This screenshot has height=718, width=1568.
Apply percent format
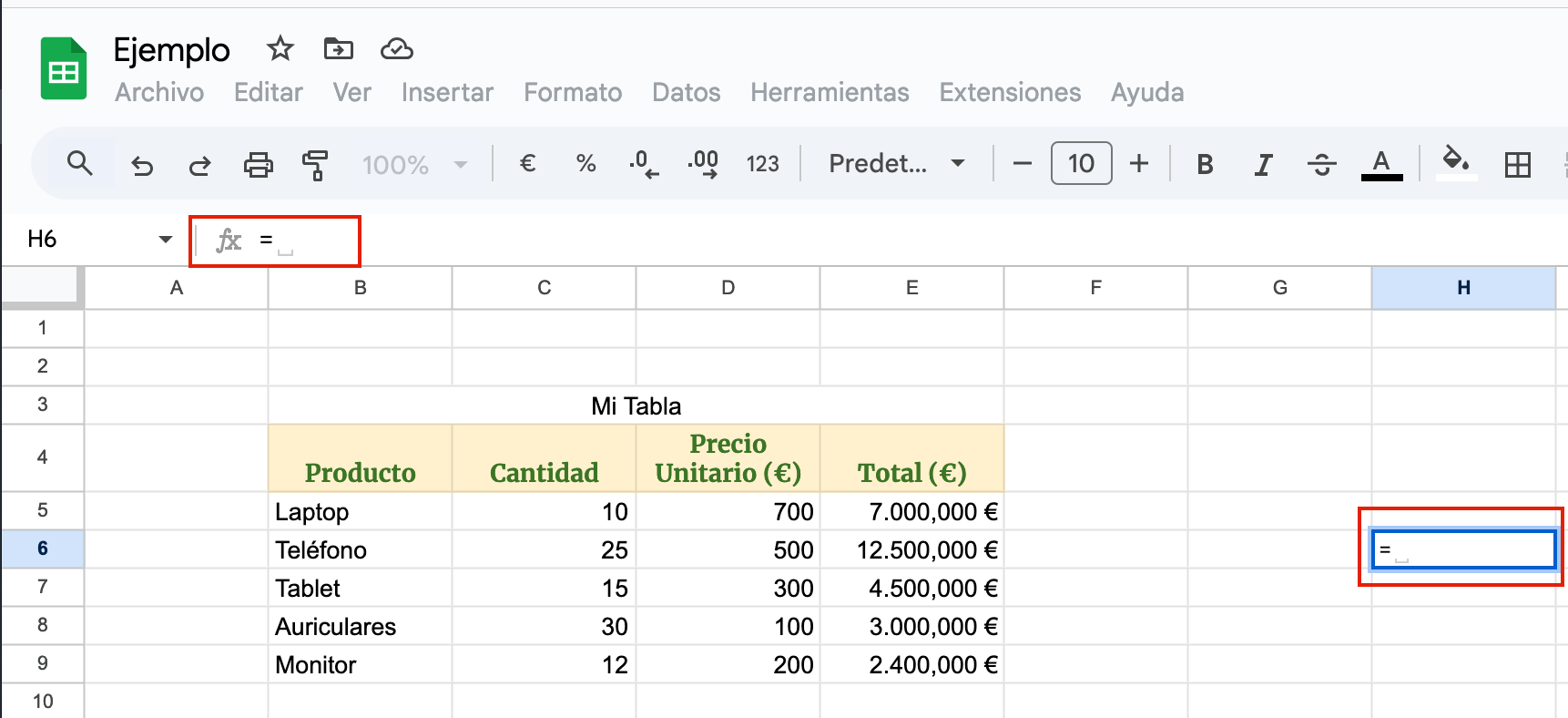(585, 164)
